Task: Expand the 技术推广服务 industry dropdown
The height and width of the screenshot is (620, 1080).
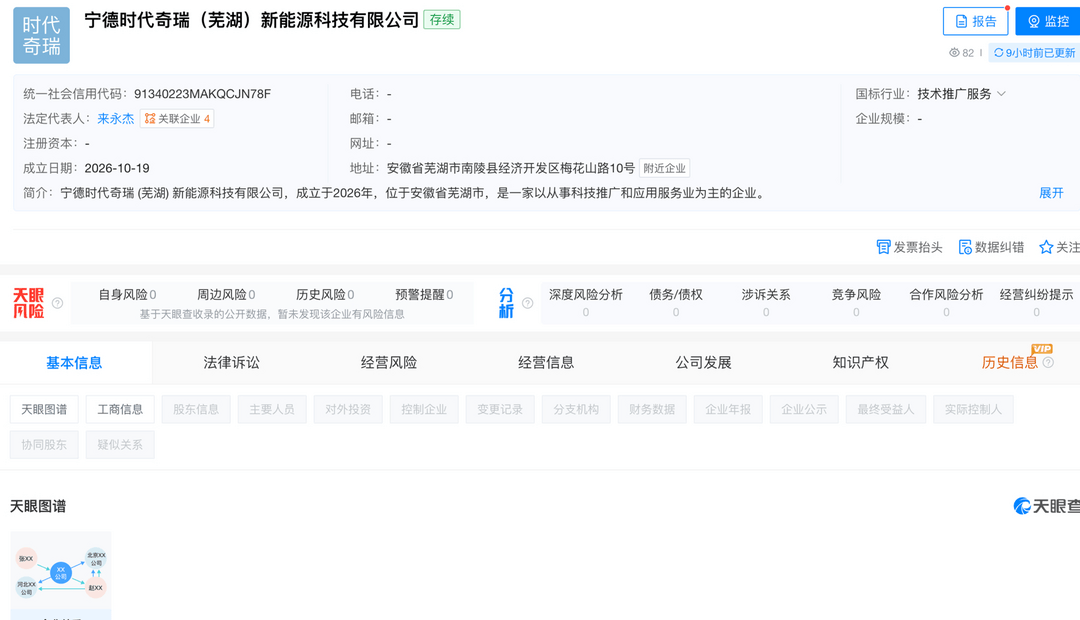Action: [x=1001, y=94]
